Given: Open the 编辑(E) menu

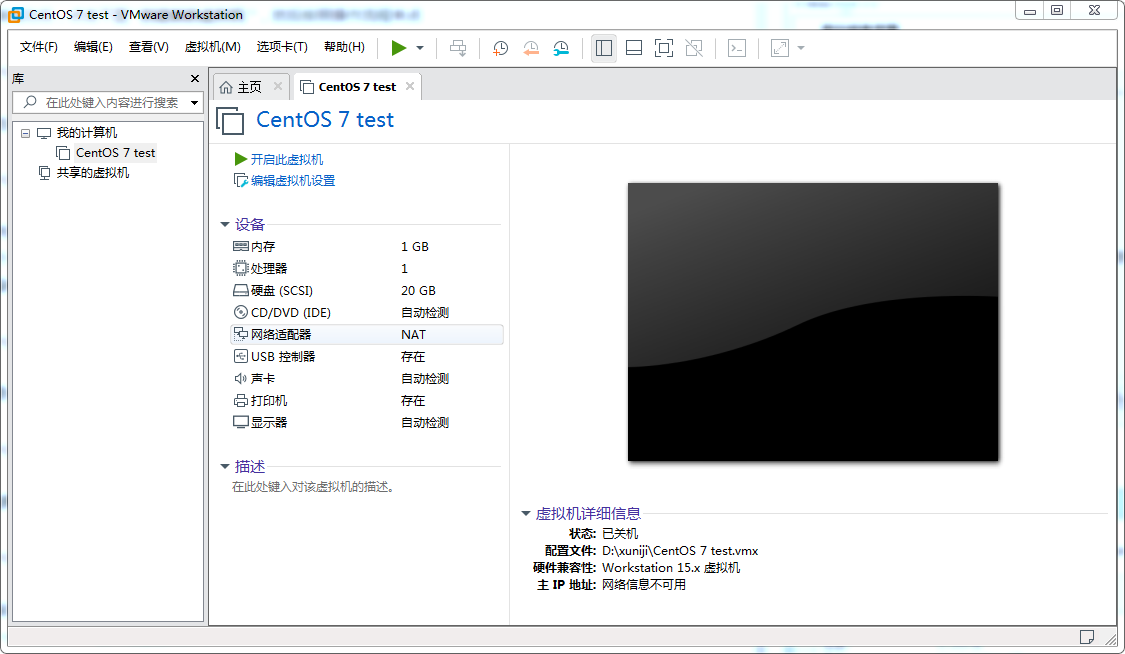Looking at the screenshot, I should tap(93, 47).
